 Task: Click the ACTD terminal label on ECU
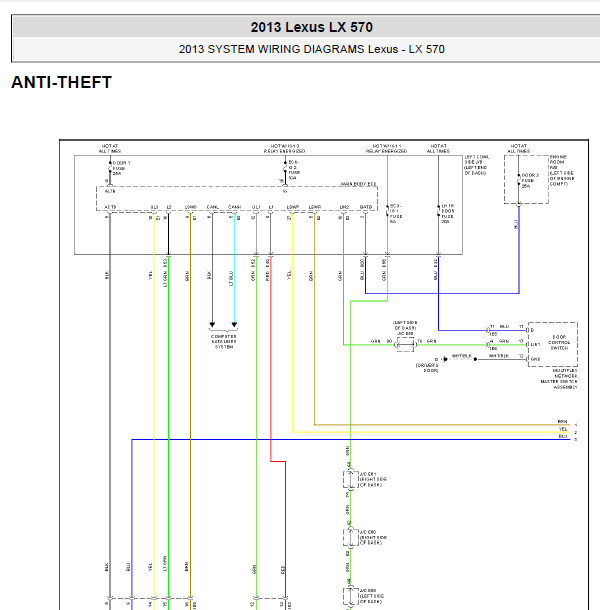pyautogui.click(x=110, y=207)
